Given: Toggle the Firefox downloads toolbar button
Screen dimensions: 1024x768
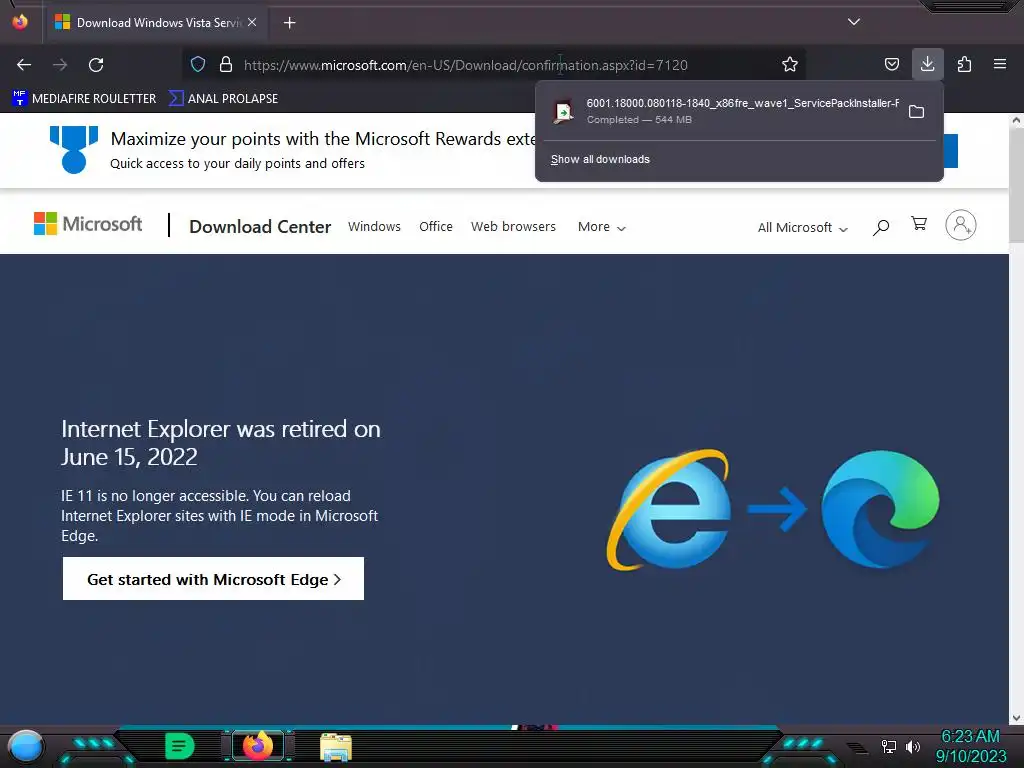Looking at the screenshot, I should (927, 64).
